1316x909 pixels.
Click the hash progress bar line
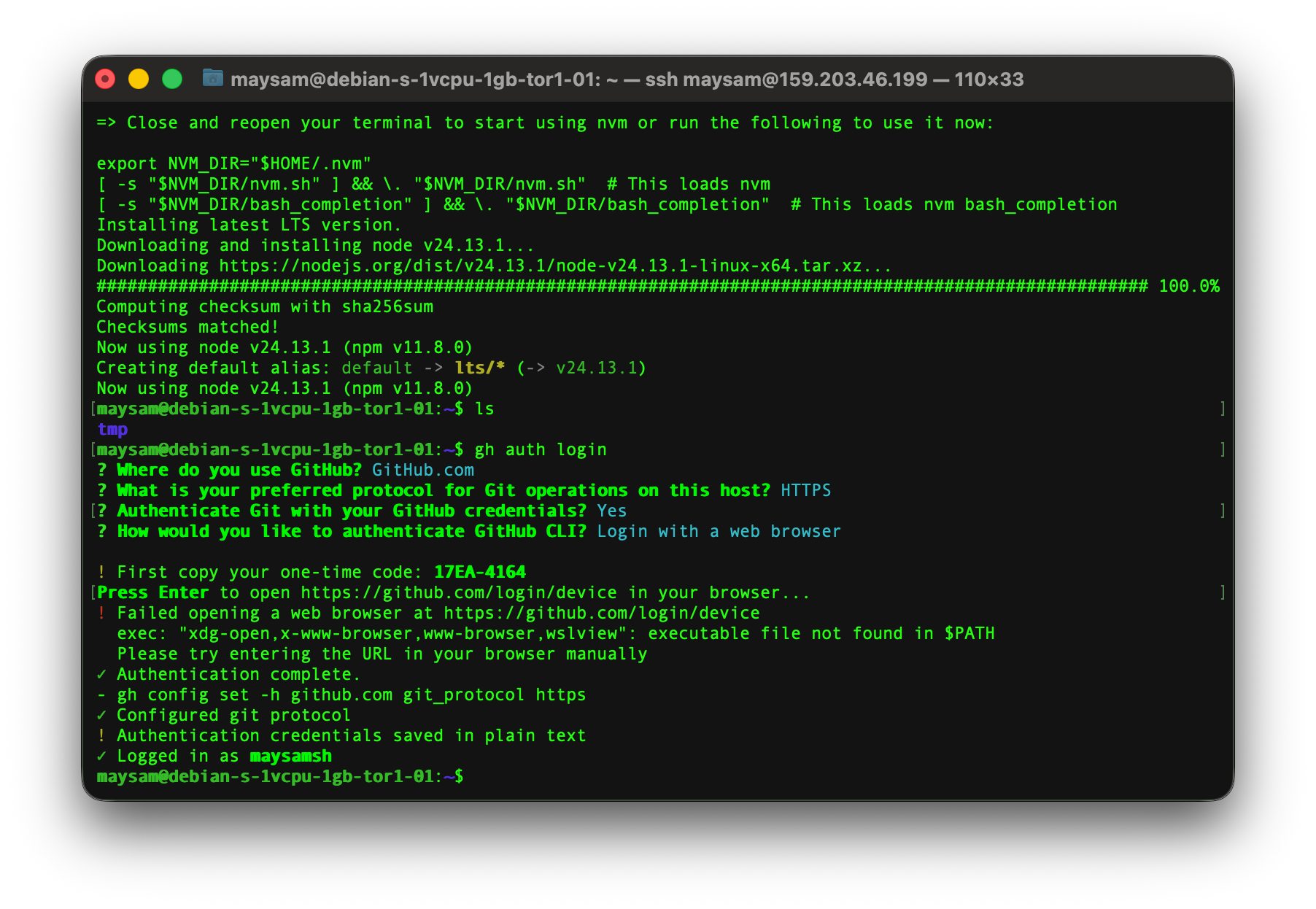tap(622, 286)
